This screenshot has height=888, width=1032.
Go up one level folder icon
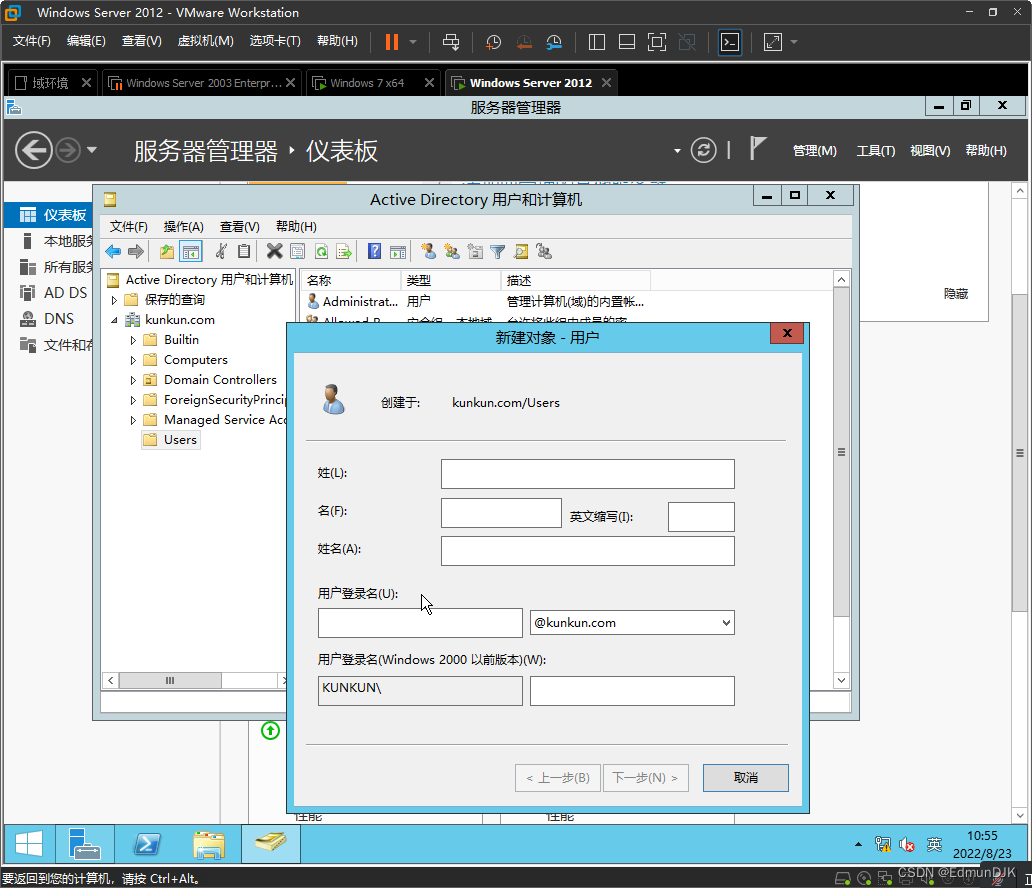pos(167,251)
